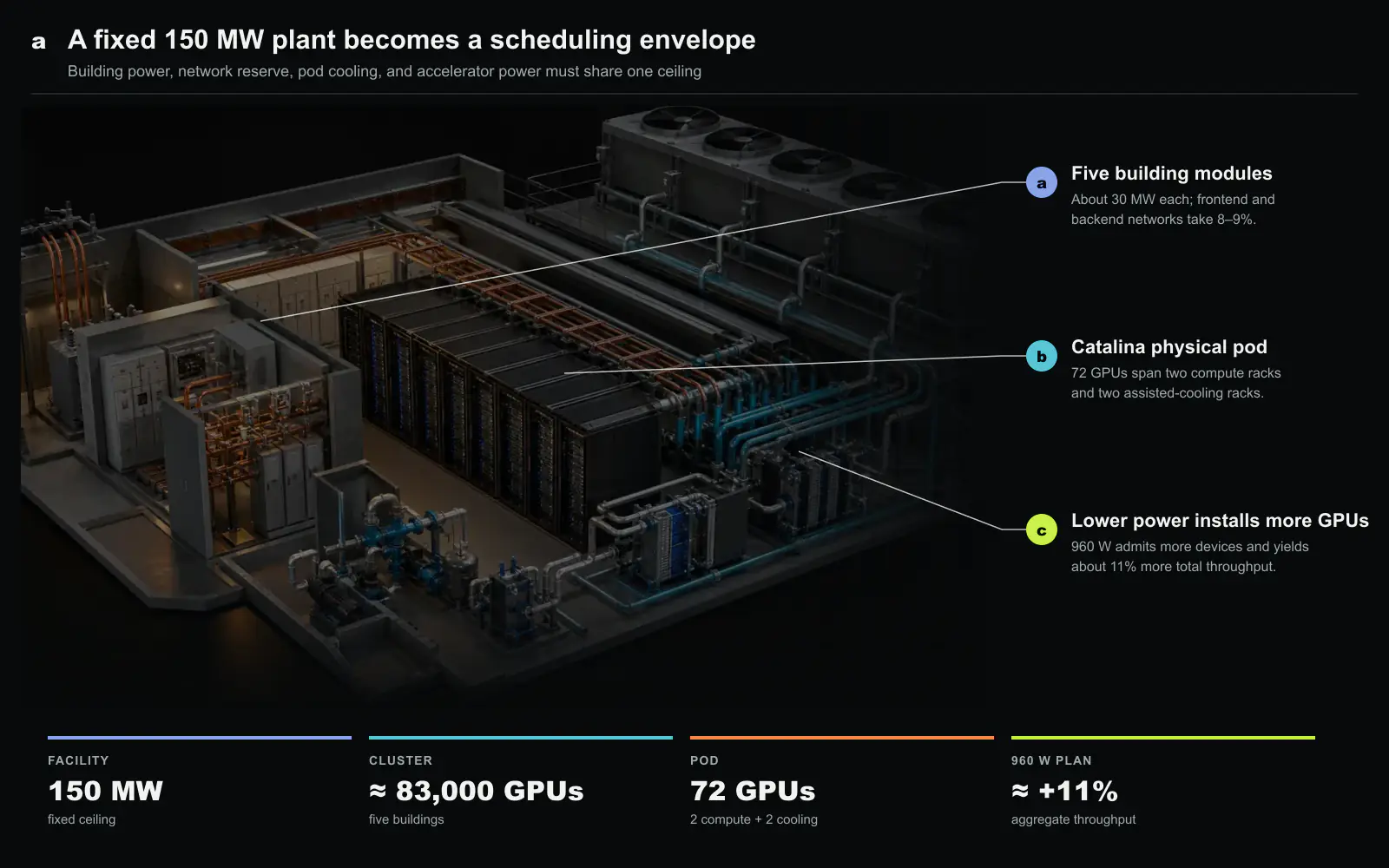Click the 'five buildings' caption

(406, 819)
